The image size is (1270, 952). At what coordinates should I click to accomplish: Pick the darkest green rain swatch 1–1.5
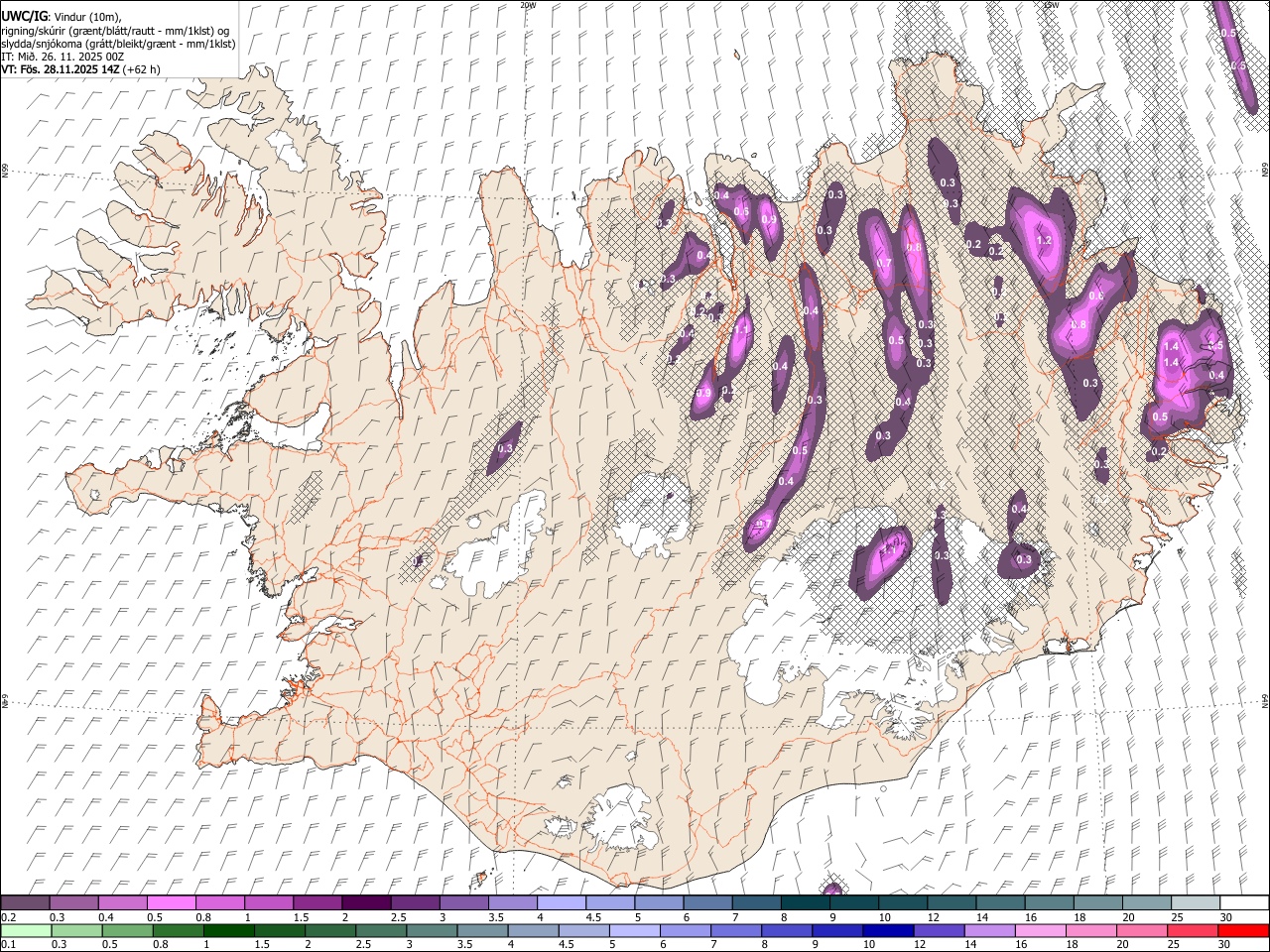point(229,930)
